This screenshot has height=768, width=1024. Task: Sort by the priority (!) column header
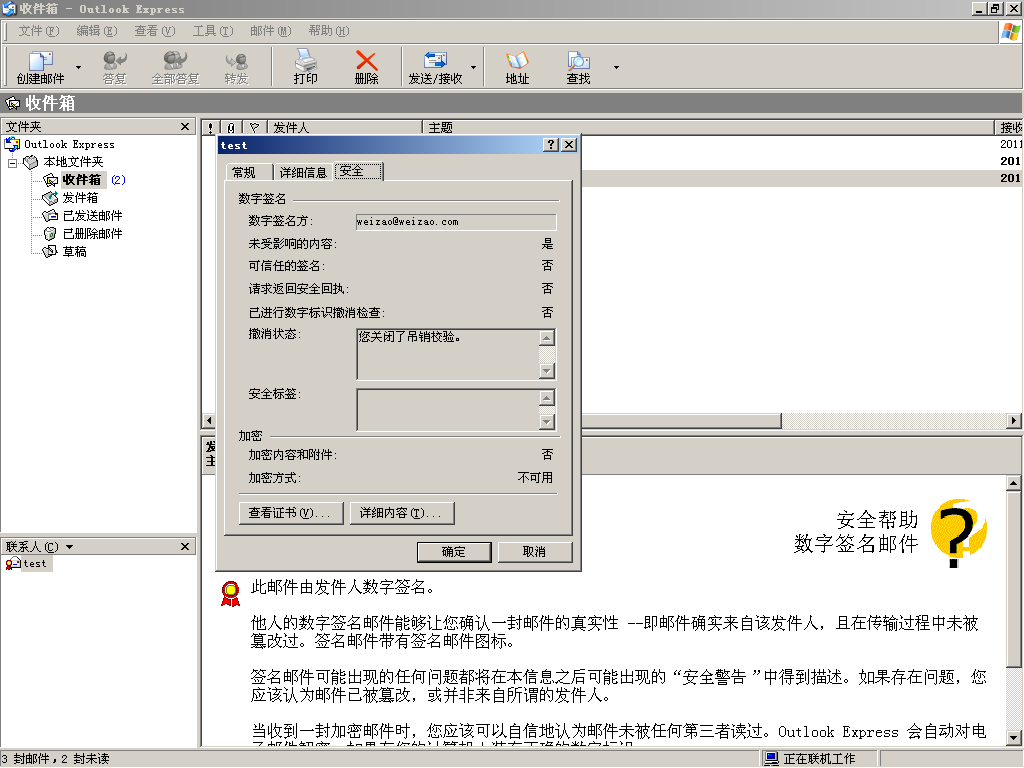(x=210, y=128)
